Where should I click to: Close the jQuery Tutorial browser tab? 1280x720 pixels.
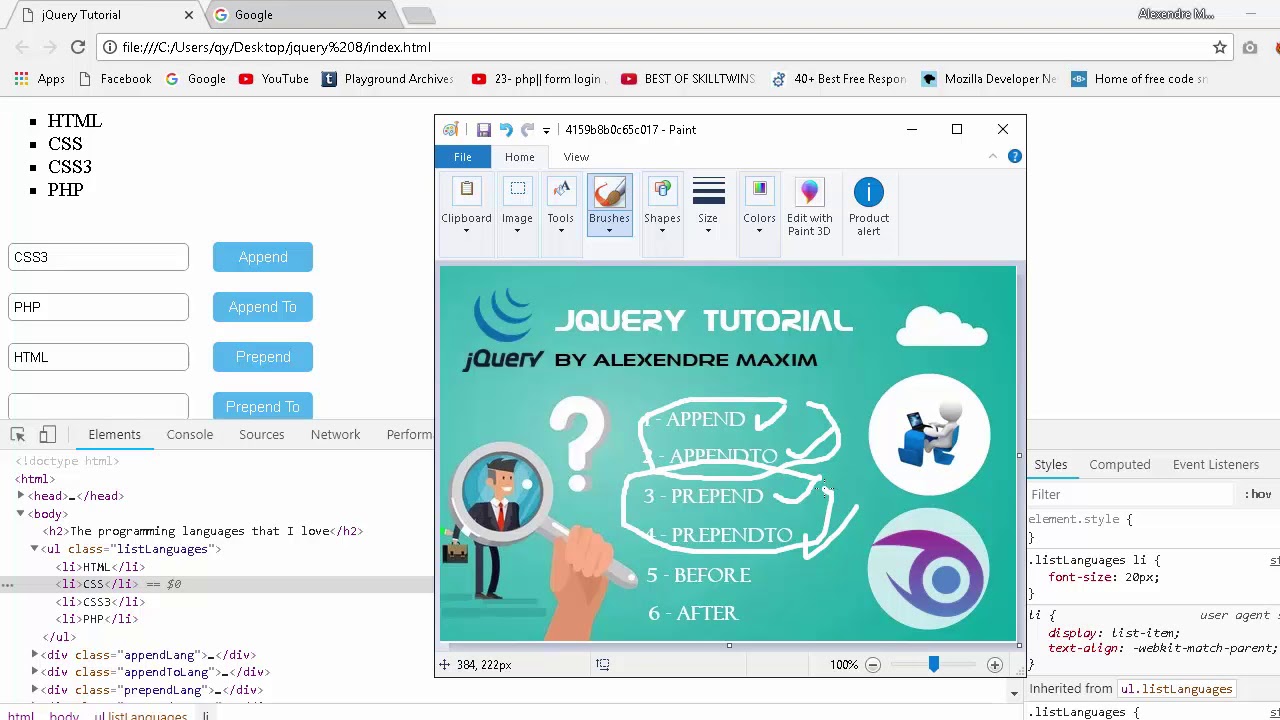coord(189,15)
